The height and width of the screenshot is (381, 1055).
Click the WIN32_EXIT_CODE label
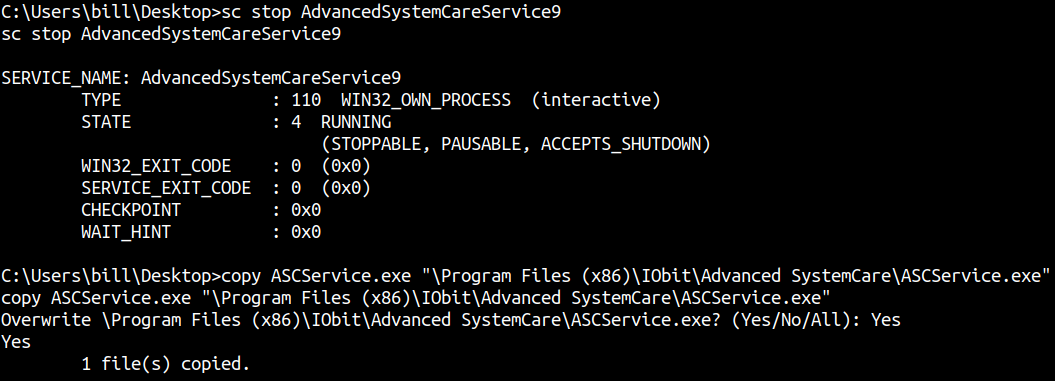coord(156,166)
